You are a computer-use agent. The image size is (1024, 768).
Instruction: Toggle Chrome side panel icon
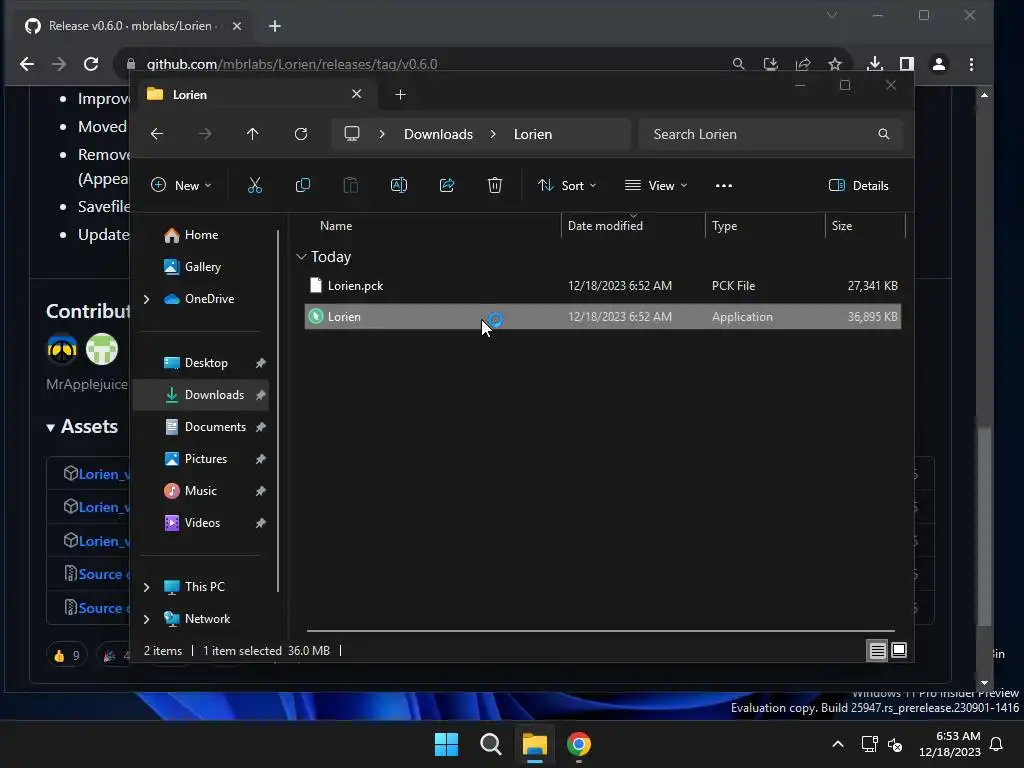point(906,64)
